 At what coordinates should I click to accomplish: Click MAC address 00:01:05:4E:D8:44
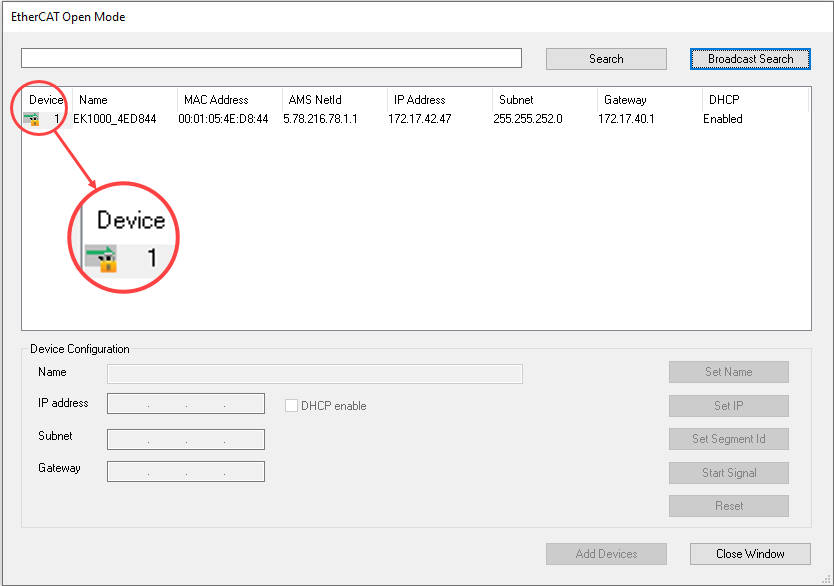tap(223, 119)
